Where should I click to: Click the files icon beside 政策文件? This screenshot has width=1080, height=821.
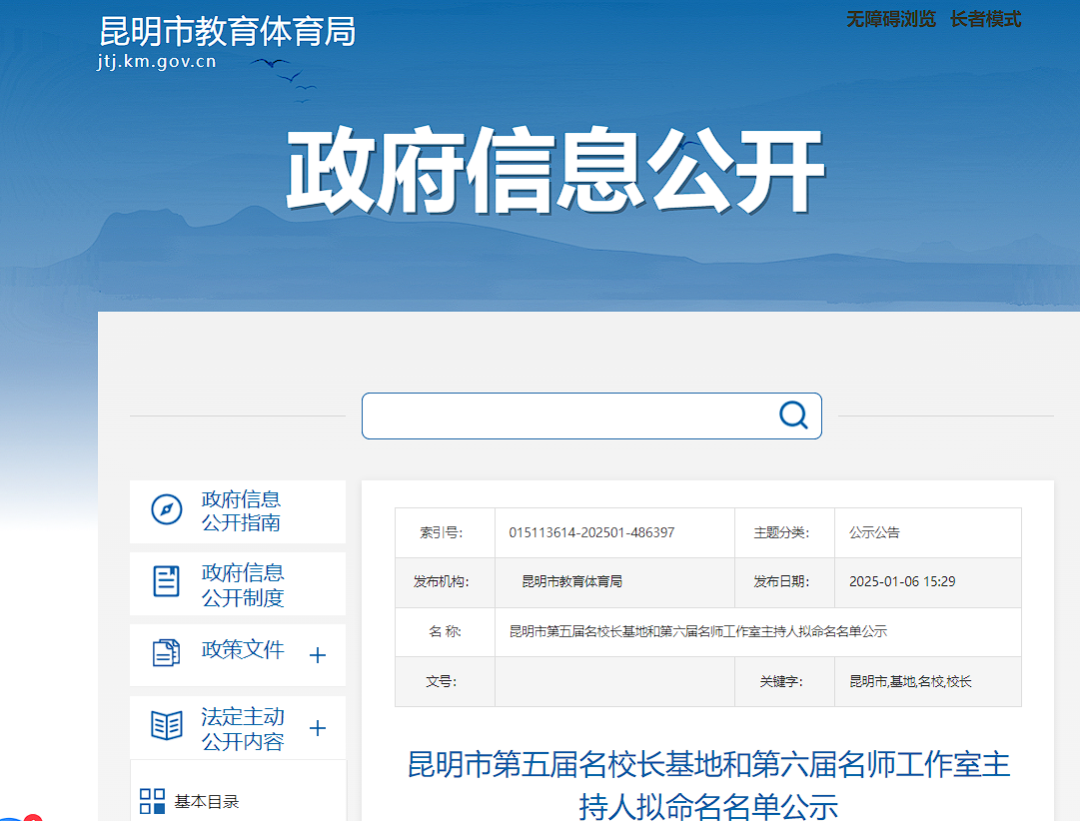point(166,652)
